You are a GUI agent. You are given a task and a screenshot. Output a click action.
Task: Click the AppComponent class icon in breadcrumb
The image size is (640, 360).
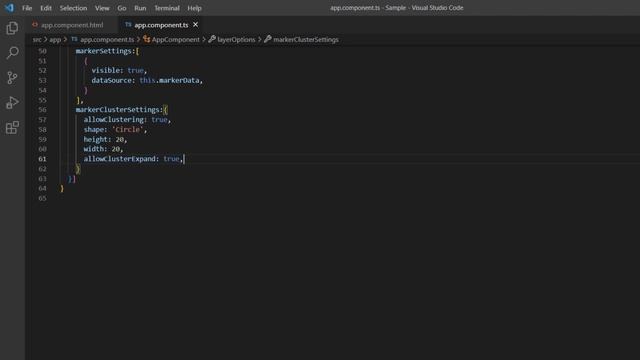tap(147, 39)
